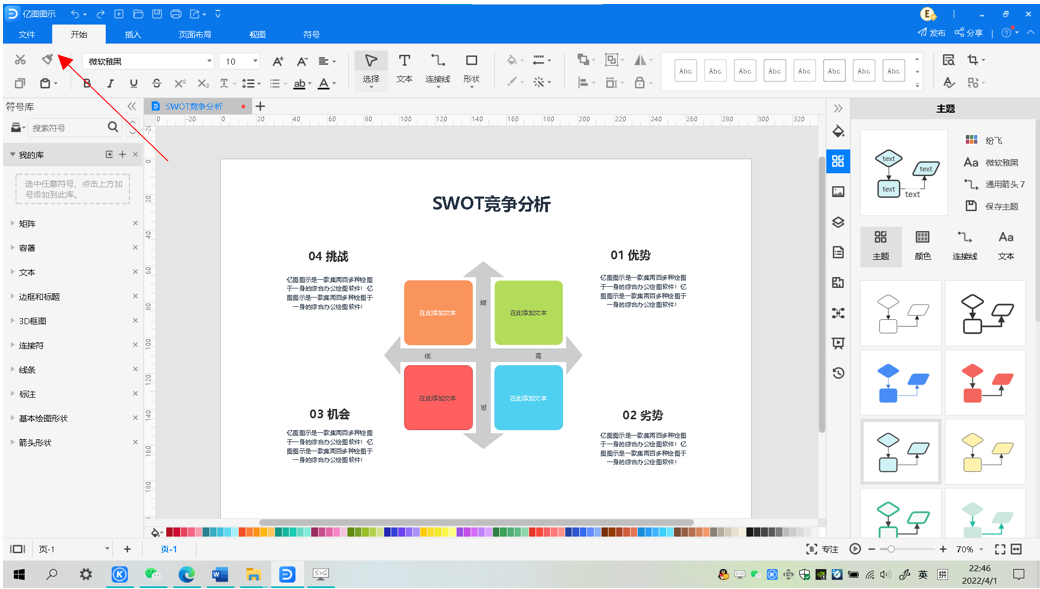Toggle Subscript formatting

click(x=203, y=83)
